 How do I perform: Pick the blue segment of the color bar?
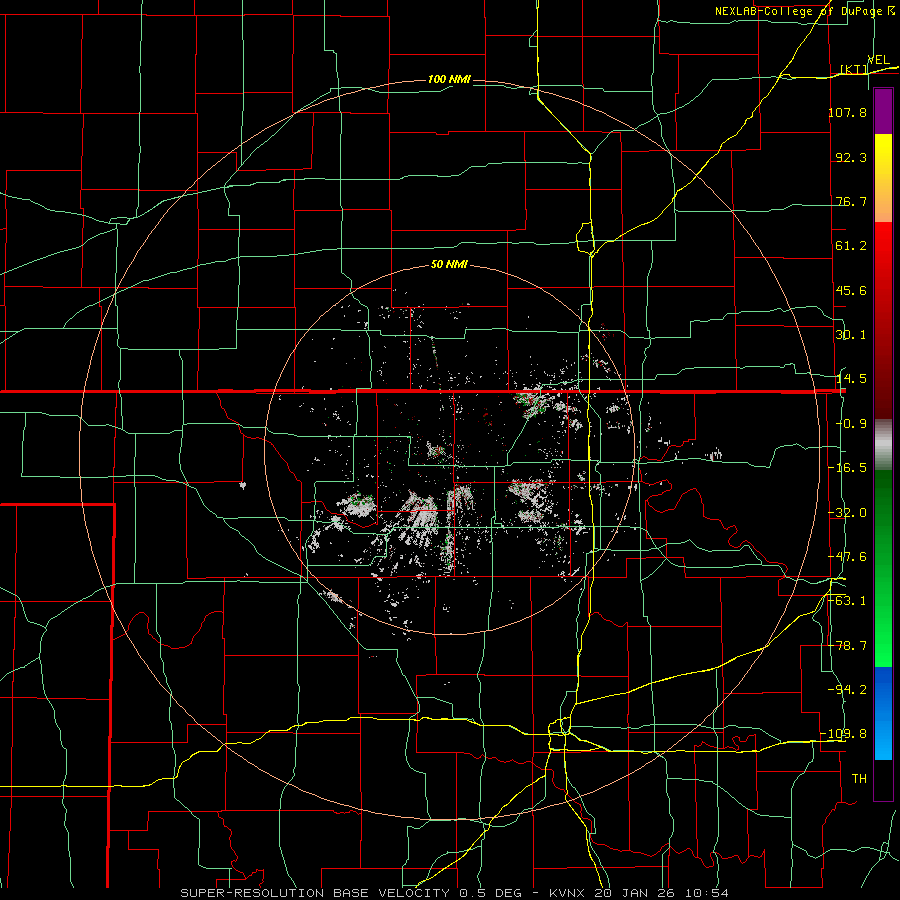click(x=883, y=713)
